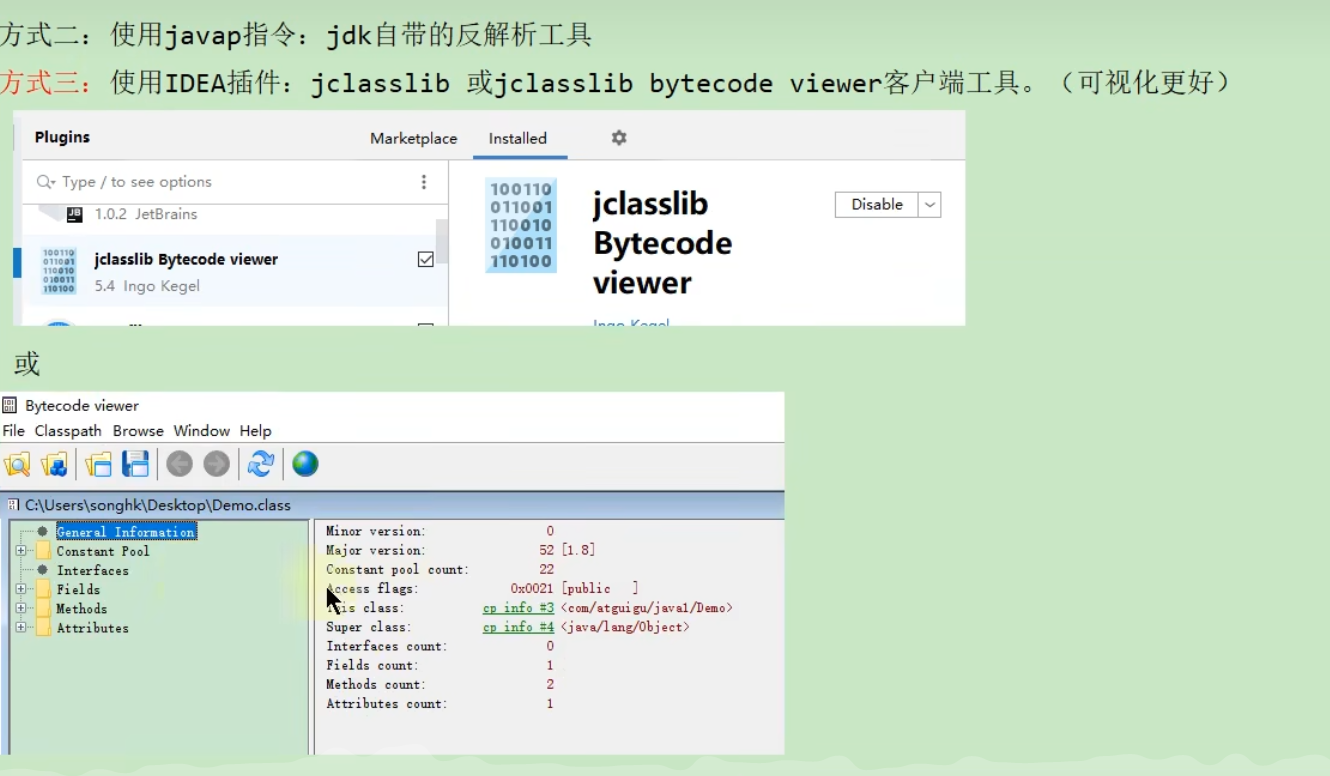Open the Classpath menu
Image resolution: width=1330 pixels, height=776 pixels.
(x=68, y=431)
